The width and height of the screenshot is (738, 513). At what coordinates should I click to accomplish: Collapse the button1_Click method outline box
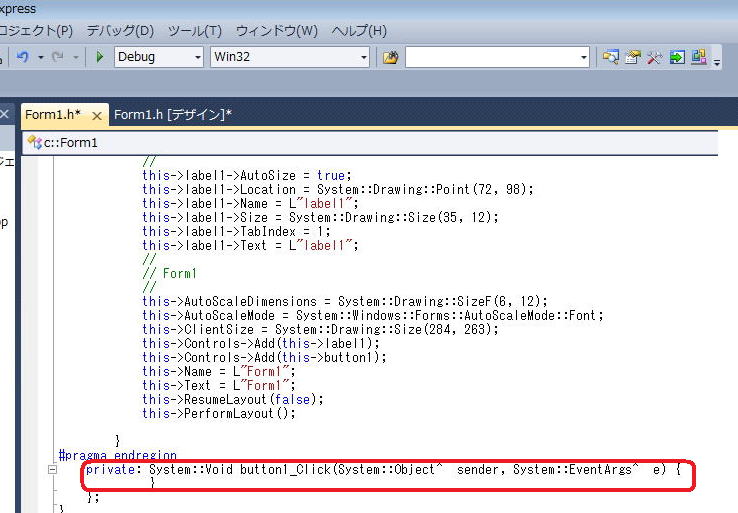(52, 469)
